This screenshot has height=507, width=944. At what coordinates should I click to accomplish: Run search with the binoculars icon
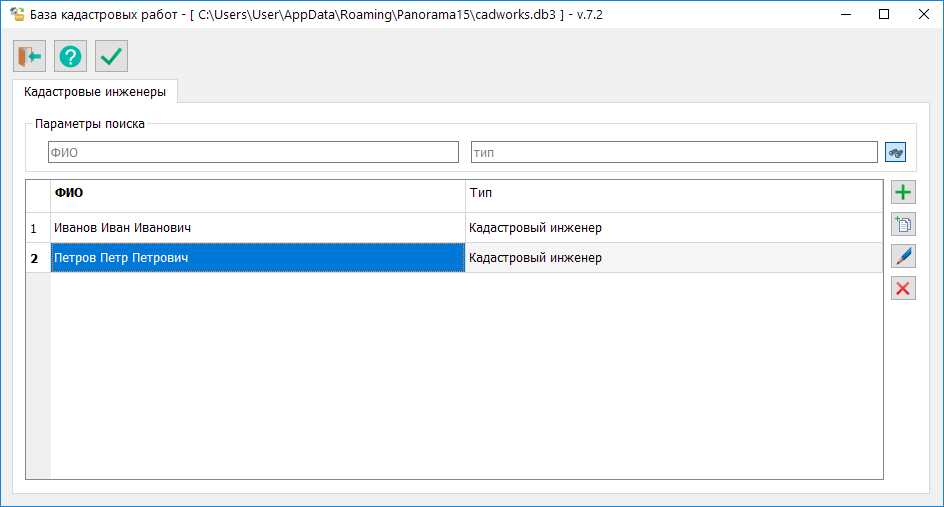895,152
